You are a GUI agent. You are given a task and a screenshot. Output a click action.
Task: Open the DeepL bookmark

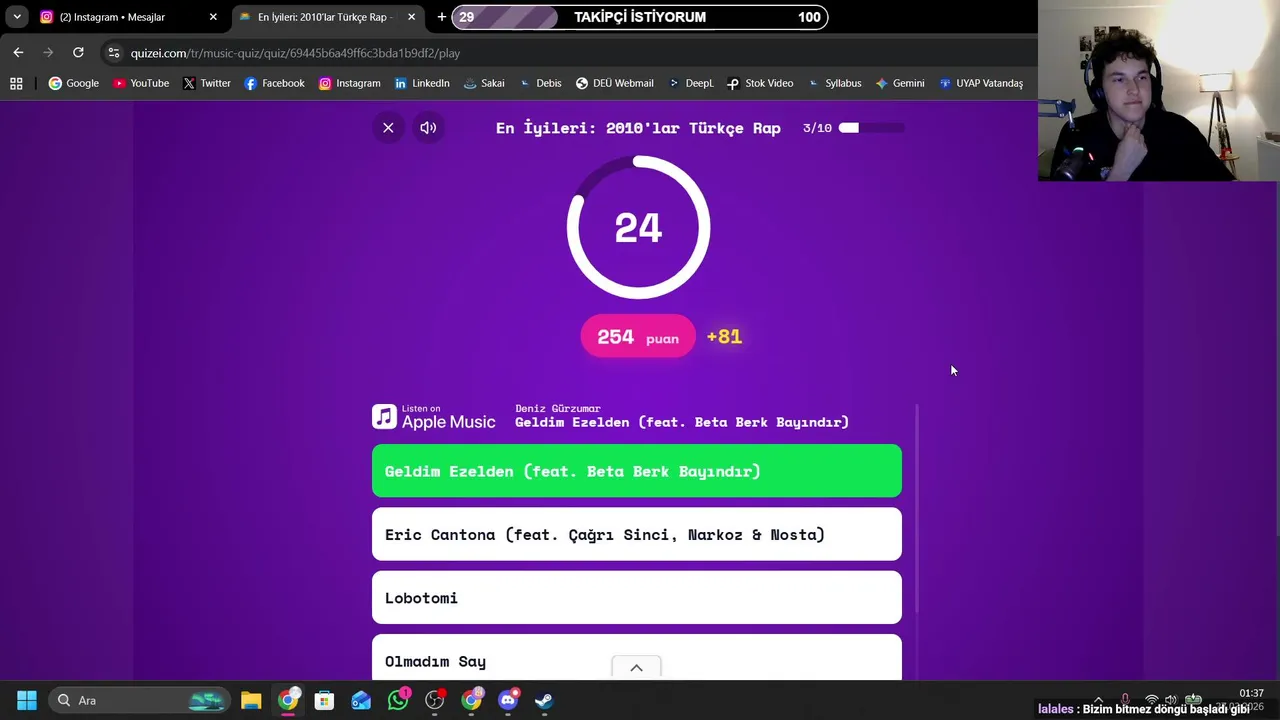coord(691,83)
